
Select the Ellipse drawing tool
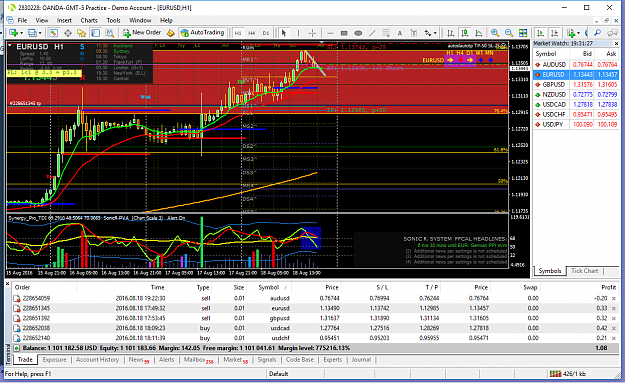(358, 33)
